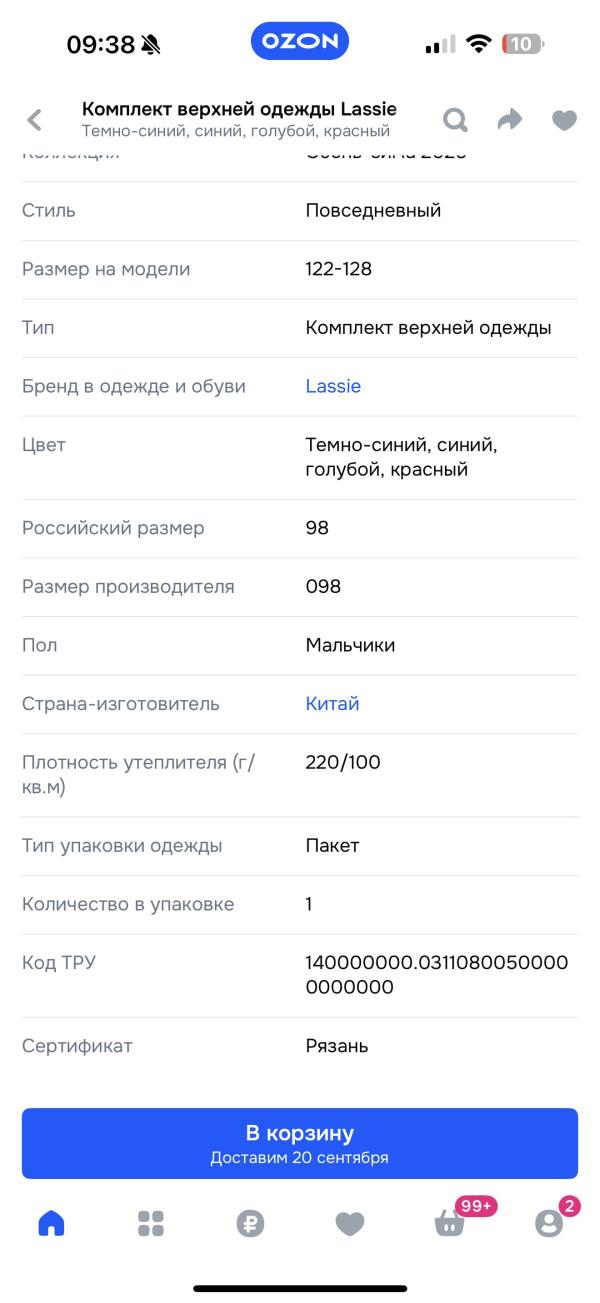Open the catalog grid icon in bottom bar
Image resolution: width=600 pixels, height=1303 pixels.
tap(149, 1221)
